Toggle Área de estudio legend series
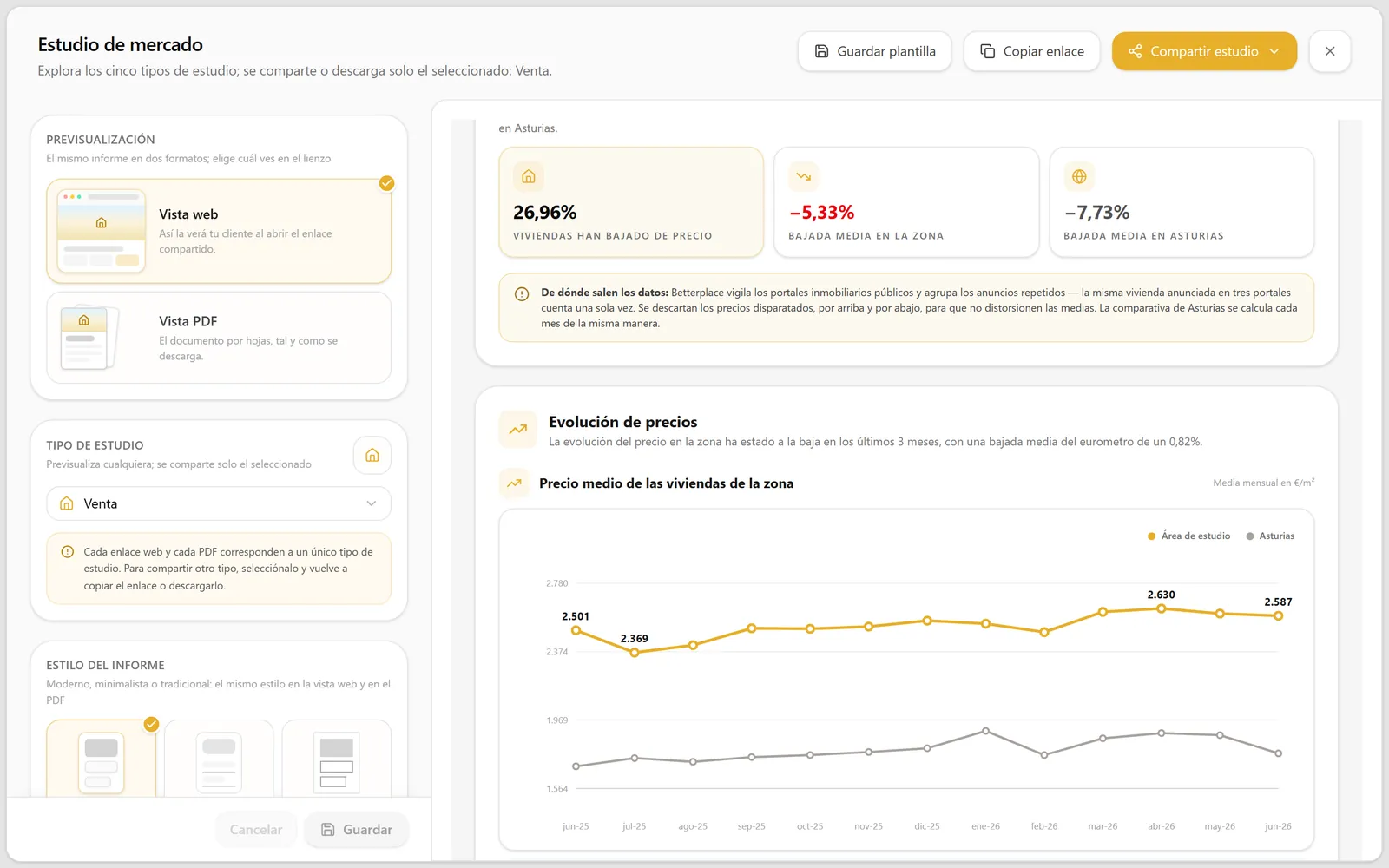Viewport: 1389px width, 868px height. point(1189,536)
